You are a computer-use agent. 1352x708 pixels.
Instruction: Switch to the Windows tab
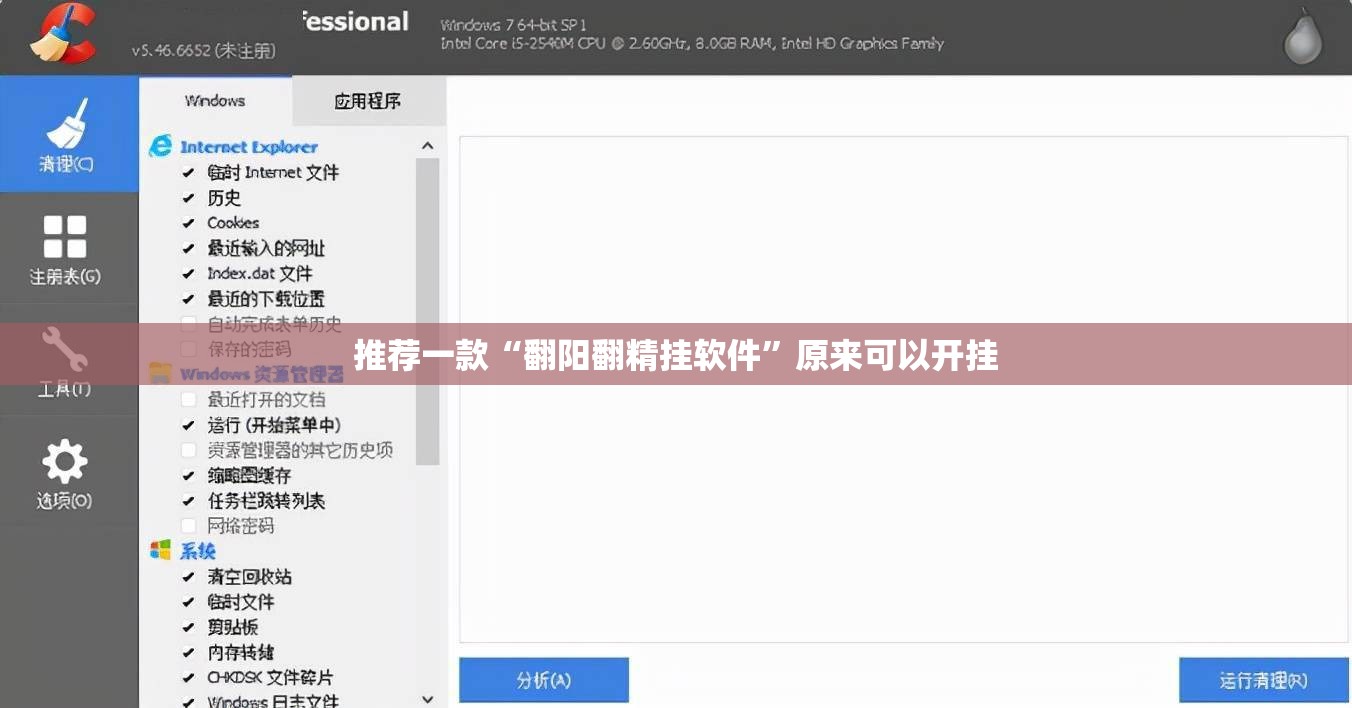tap(215, 101)
